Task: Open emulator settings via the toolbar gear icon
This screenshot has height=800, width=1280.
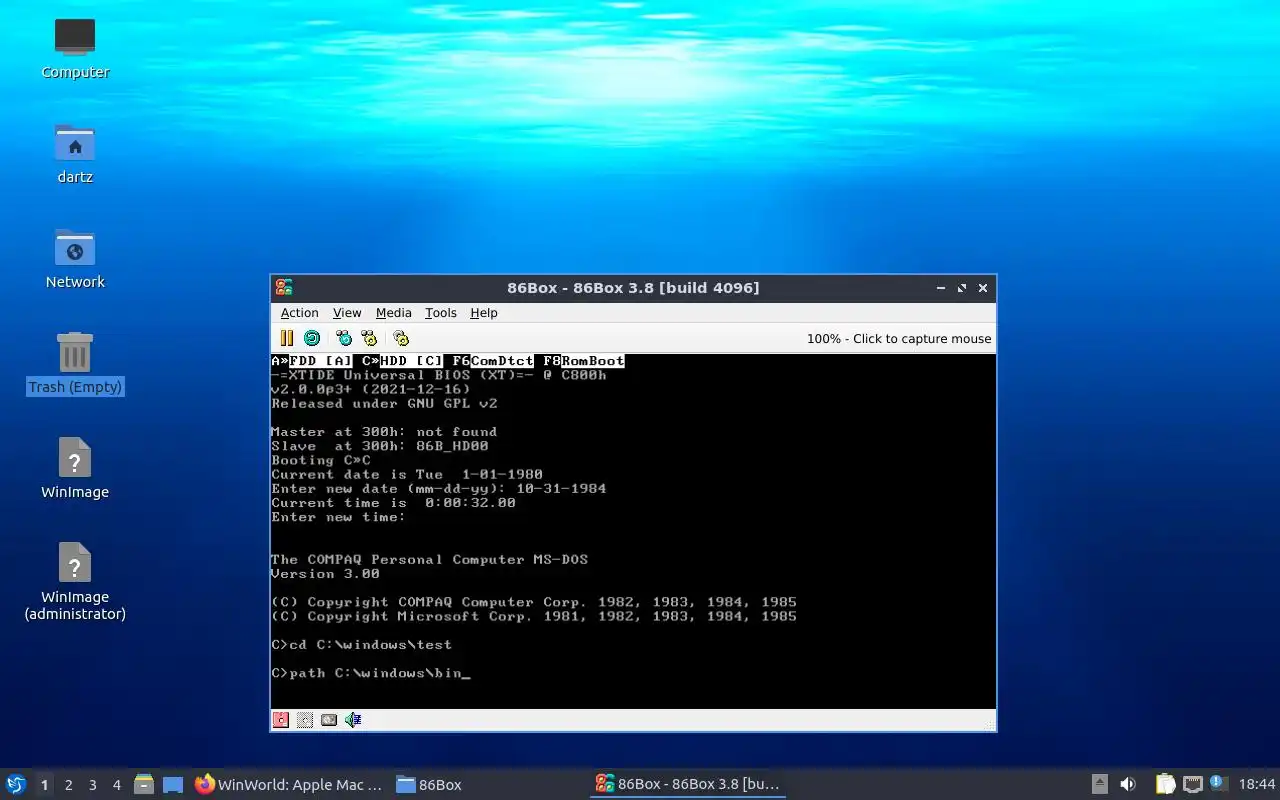Action: click(401, 338)
